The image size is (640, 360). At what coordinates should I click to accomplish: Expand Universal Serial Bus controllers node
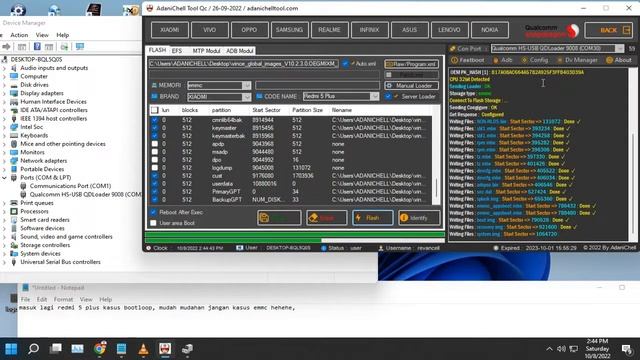coord(4,262)
